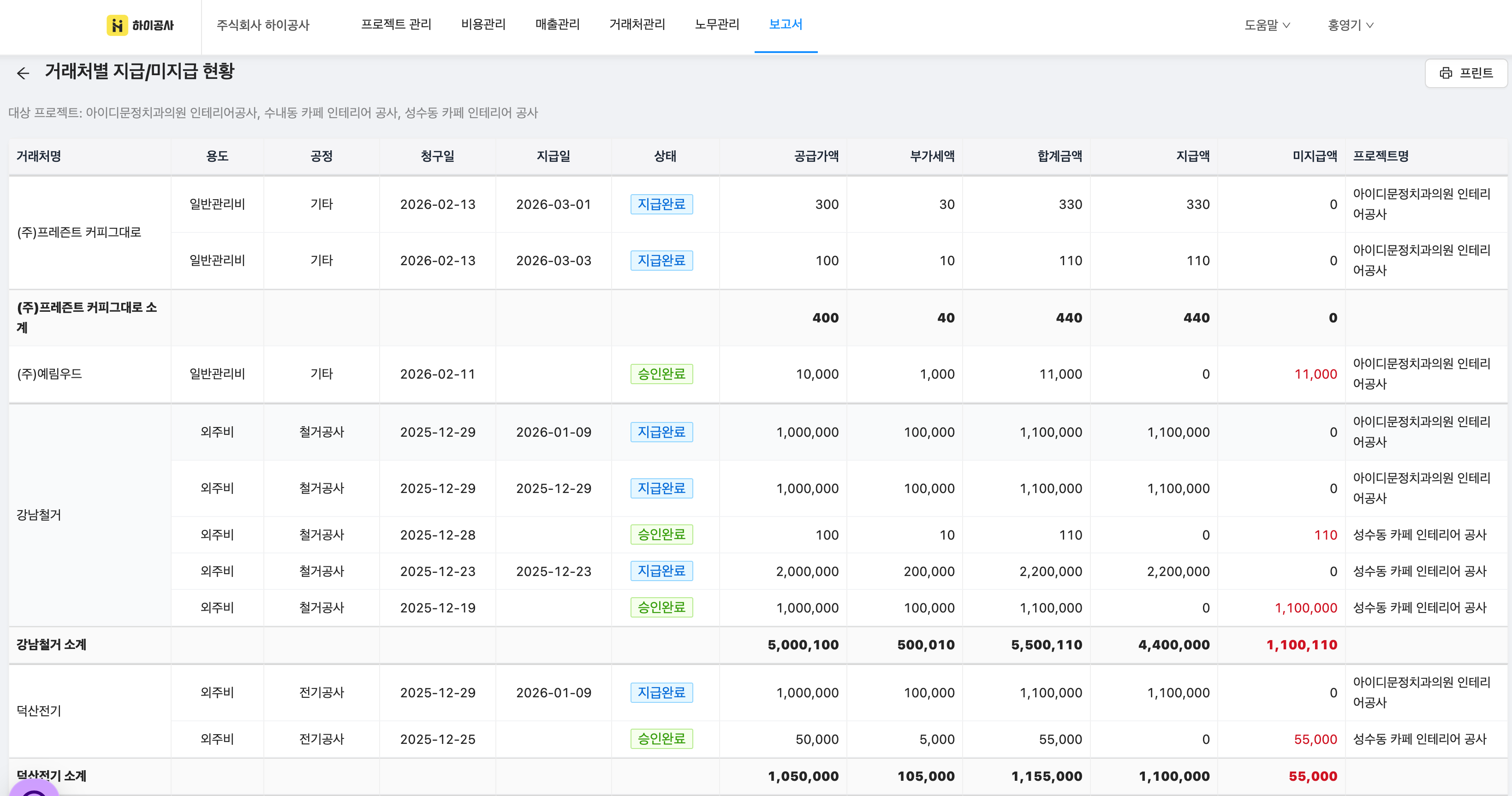This screenshot has width=1512, height=796.
Task: Open the 홍영기 user menu
Action: coord(1350,25)
